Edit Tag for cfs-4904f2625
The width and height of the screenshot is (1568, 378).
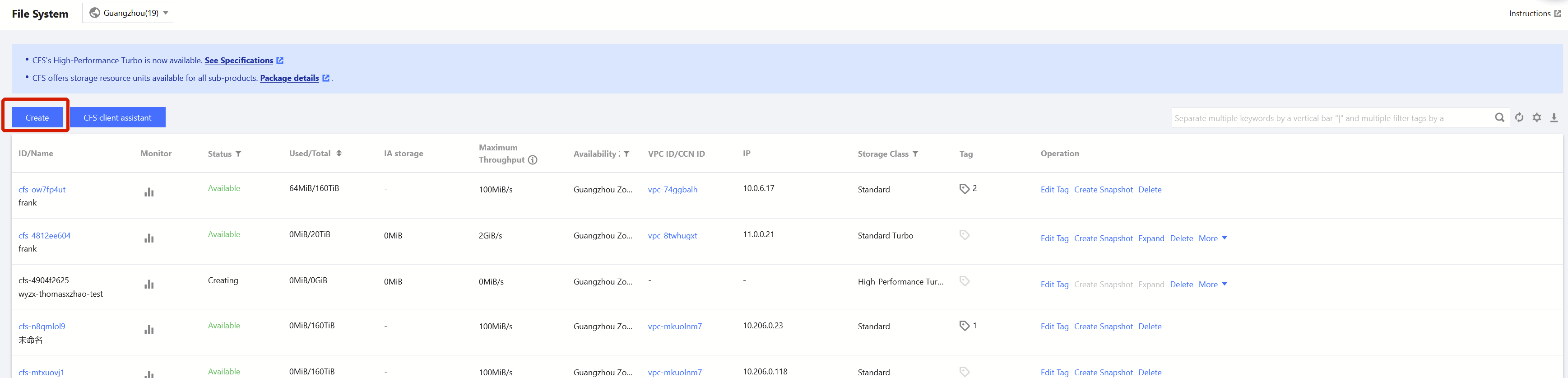[x=1054, y=284]
